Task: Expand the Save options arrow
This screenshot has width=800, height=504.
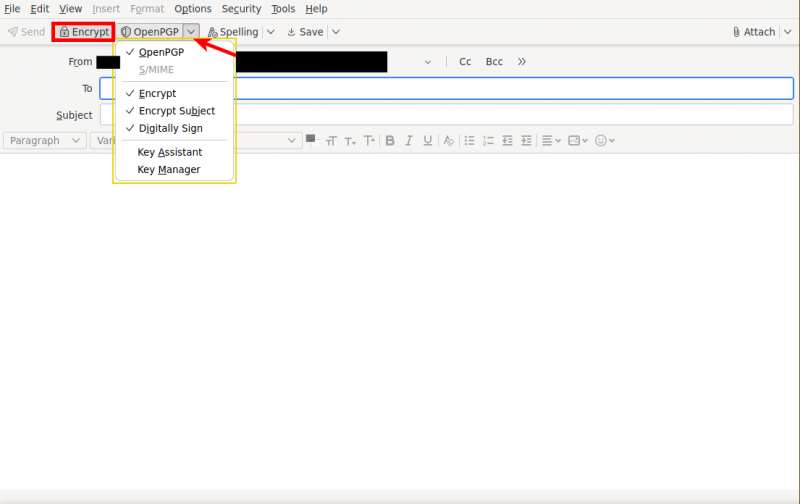Action: tap(335, 32)
